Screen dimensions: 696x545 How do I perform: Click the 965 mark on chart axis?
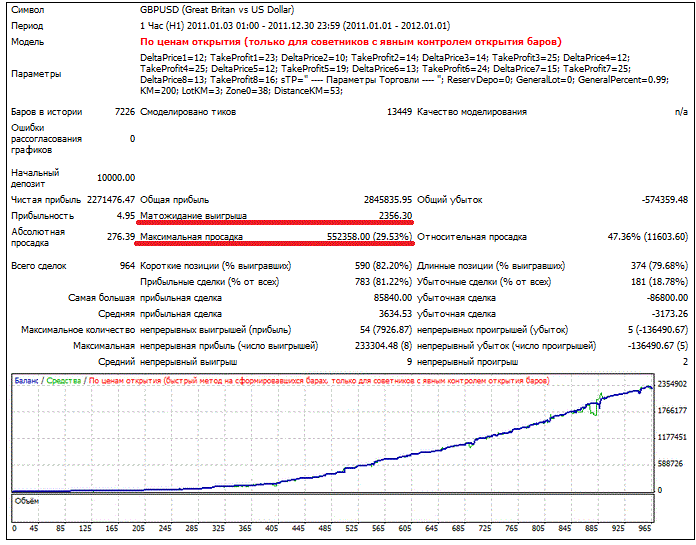tap(644, 528)
